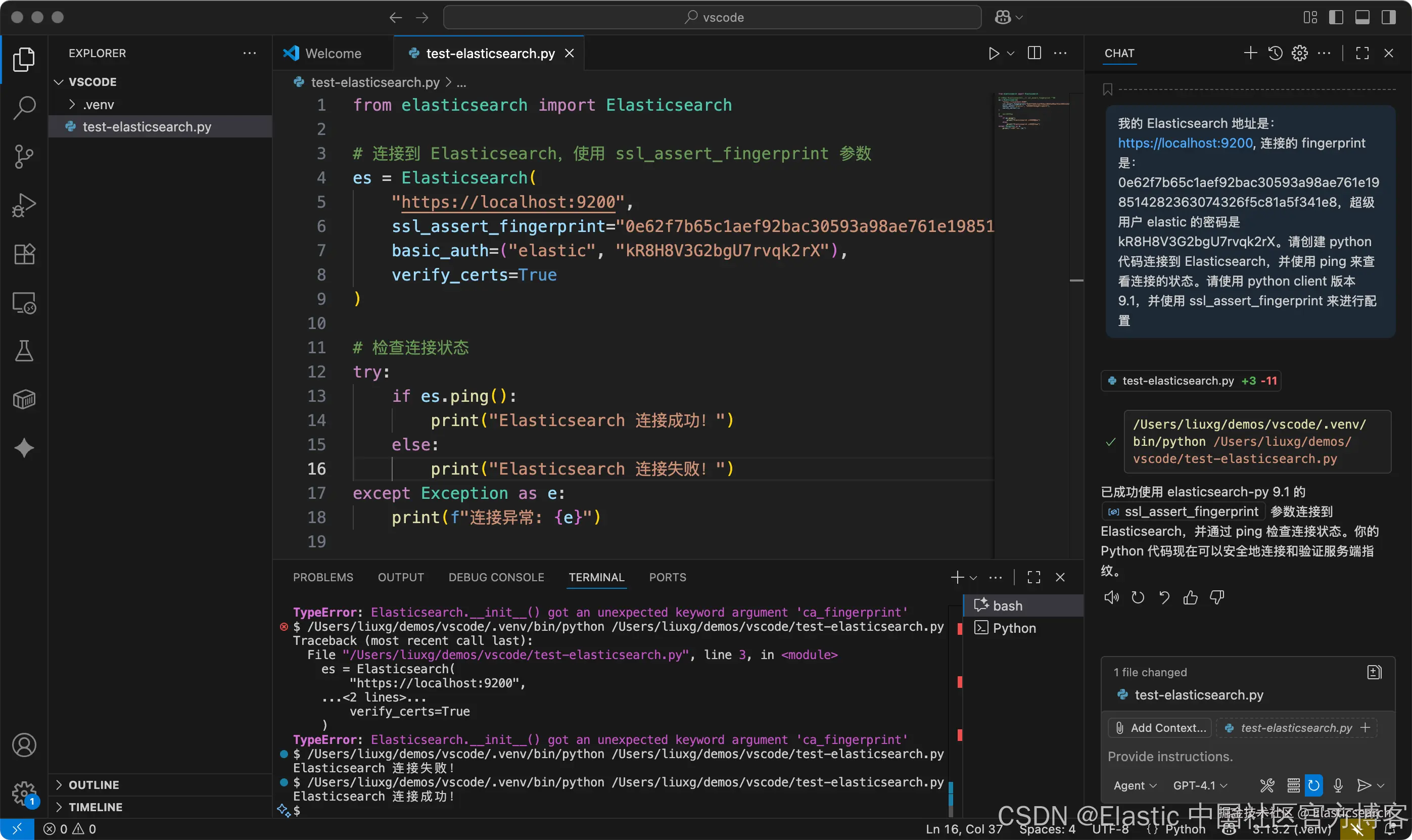Open the https://localhost:9200 link in chat
Image resolution: width=1412 pixels, height=840 pixels.
point(1185,143)
